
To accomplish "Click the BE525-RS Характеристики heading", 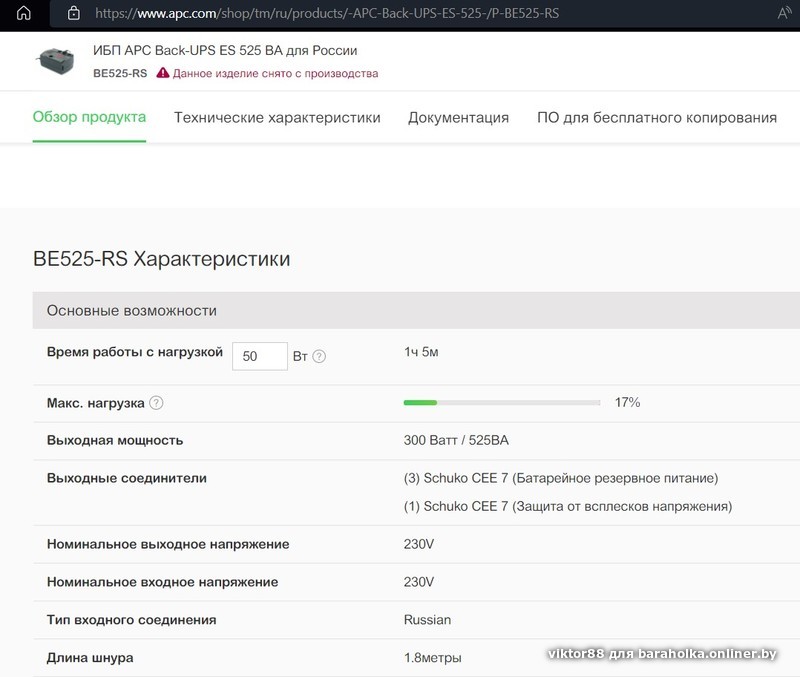I will click(x=162, y=259).
